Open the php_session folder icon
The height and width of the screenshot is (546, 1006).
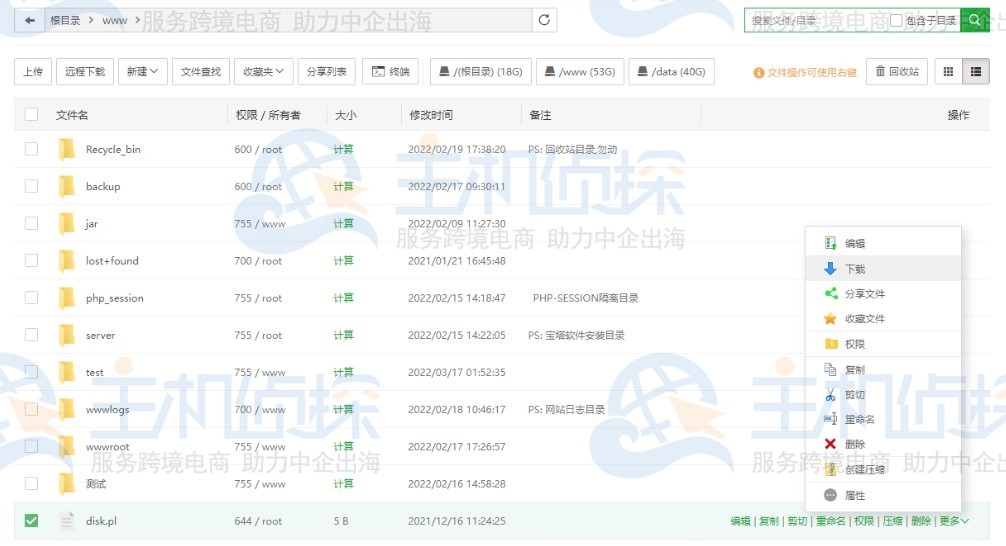pos(67,298)
